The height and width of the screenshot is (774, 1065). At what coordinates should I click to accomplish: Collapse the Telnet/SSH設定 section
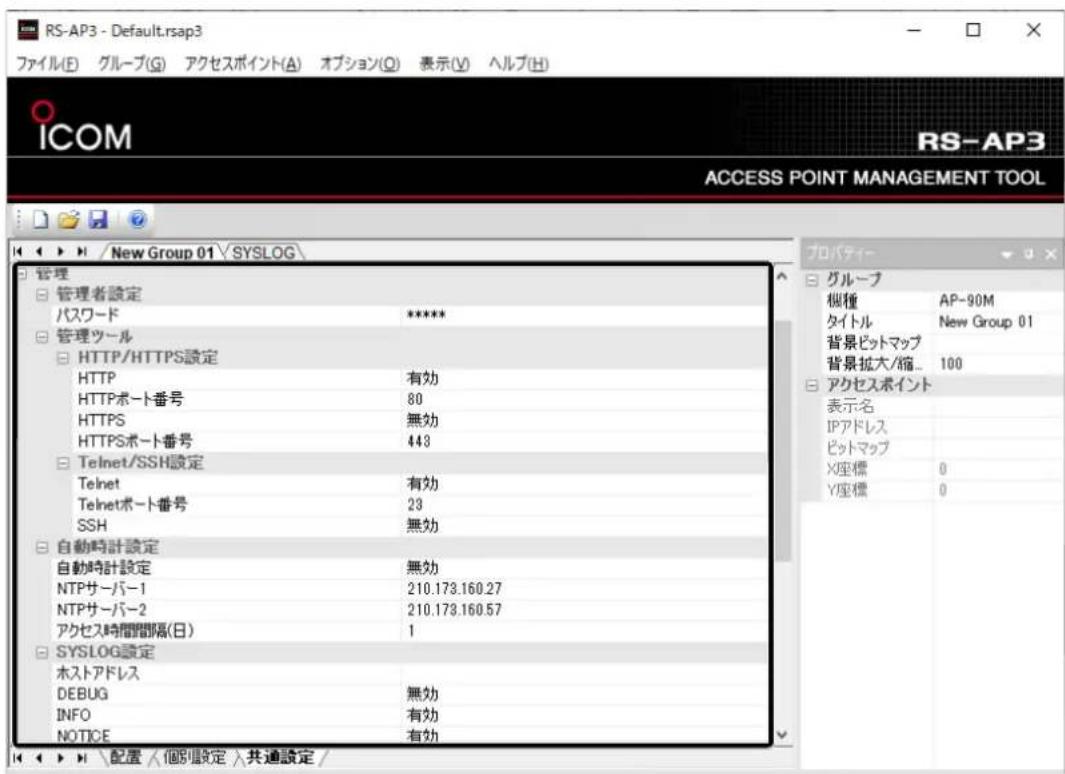coord(63,463)
